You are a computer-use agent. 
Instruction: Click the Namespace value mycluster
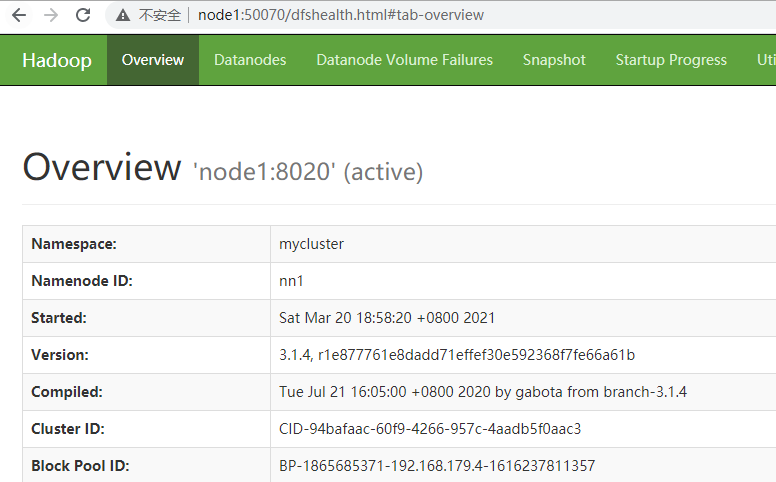pos(311,244)
